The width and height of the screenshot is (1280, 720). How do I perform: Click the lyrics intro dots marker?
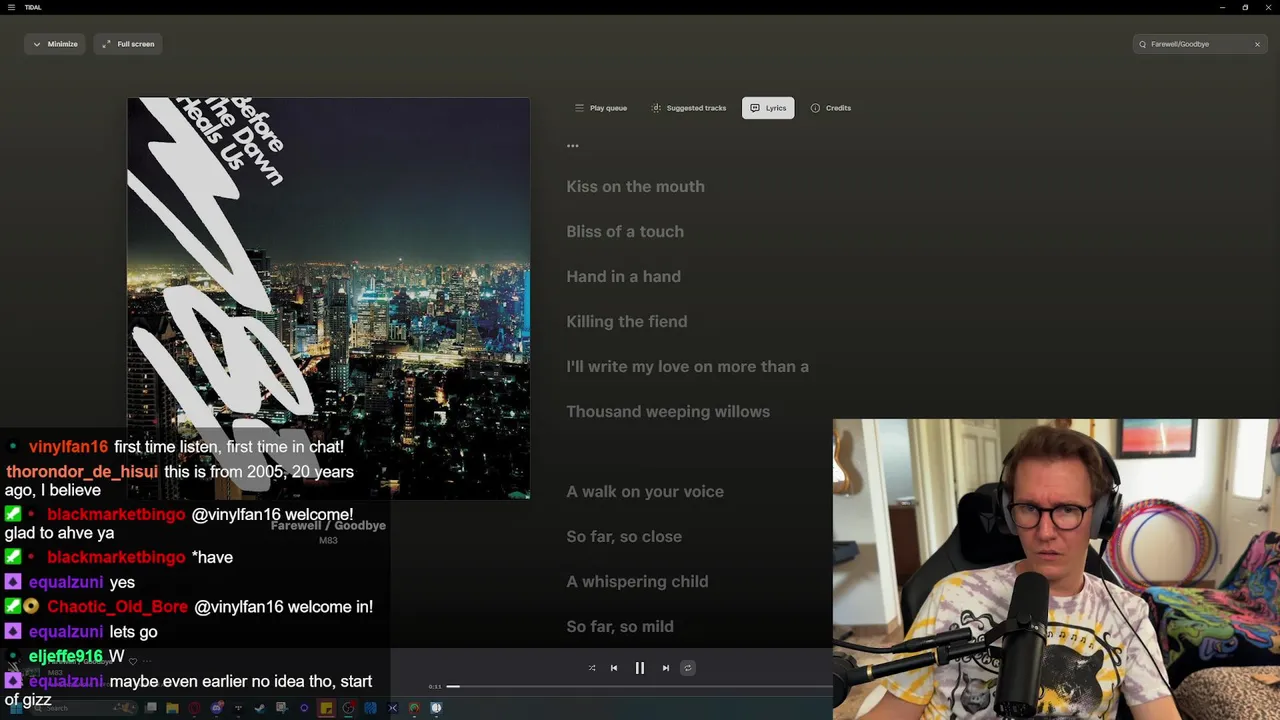tap(573, 146)
